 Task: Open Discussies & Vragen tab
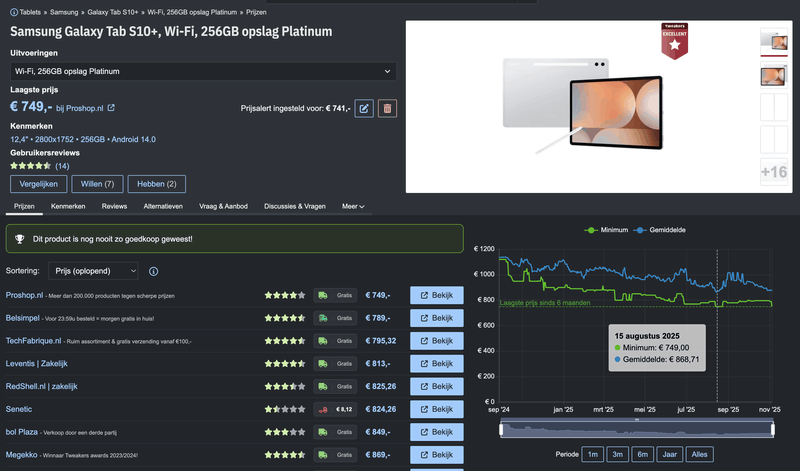tap(294, 206)
